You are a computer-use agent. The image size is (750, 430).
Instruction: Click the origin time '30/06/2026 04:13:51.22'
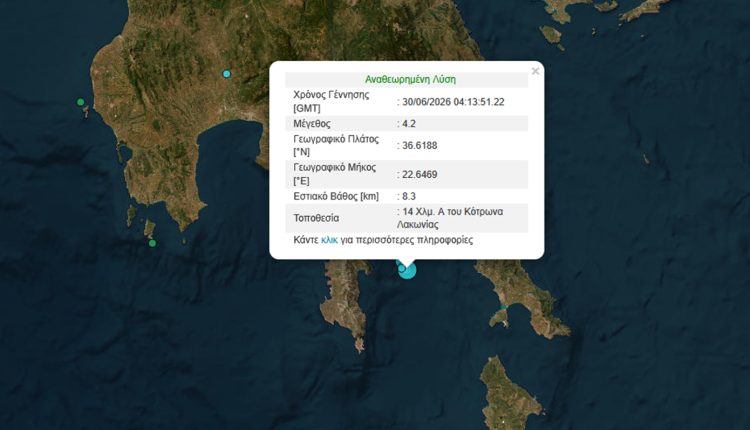[453, 102]
